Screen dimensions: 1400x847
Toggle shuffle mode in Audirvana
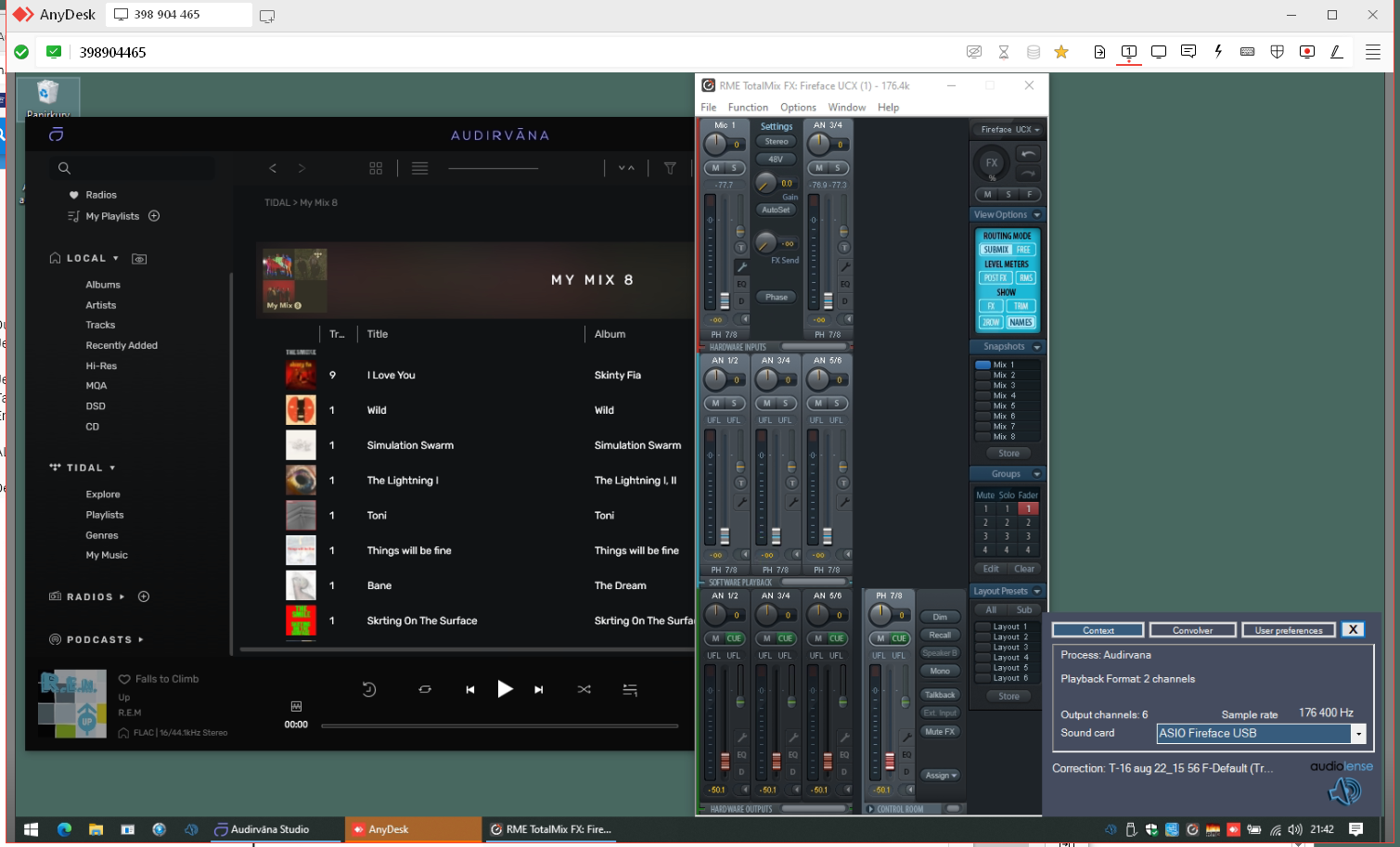pos(584,689)
